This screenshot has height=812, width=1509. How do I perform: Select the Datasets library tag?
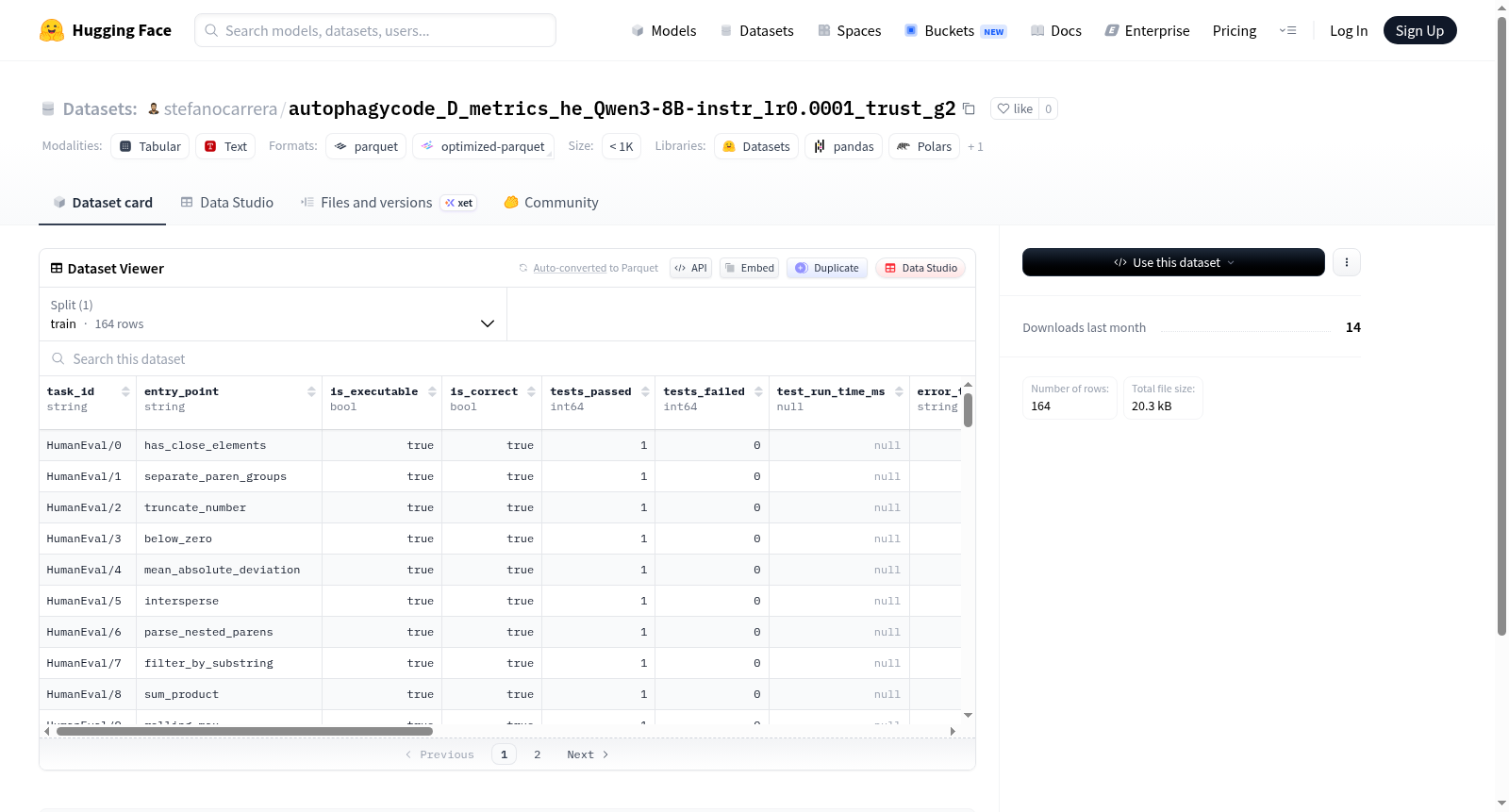coord(756,146)
